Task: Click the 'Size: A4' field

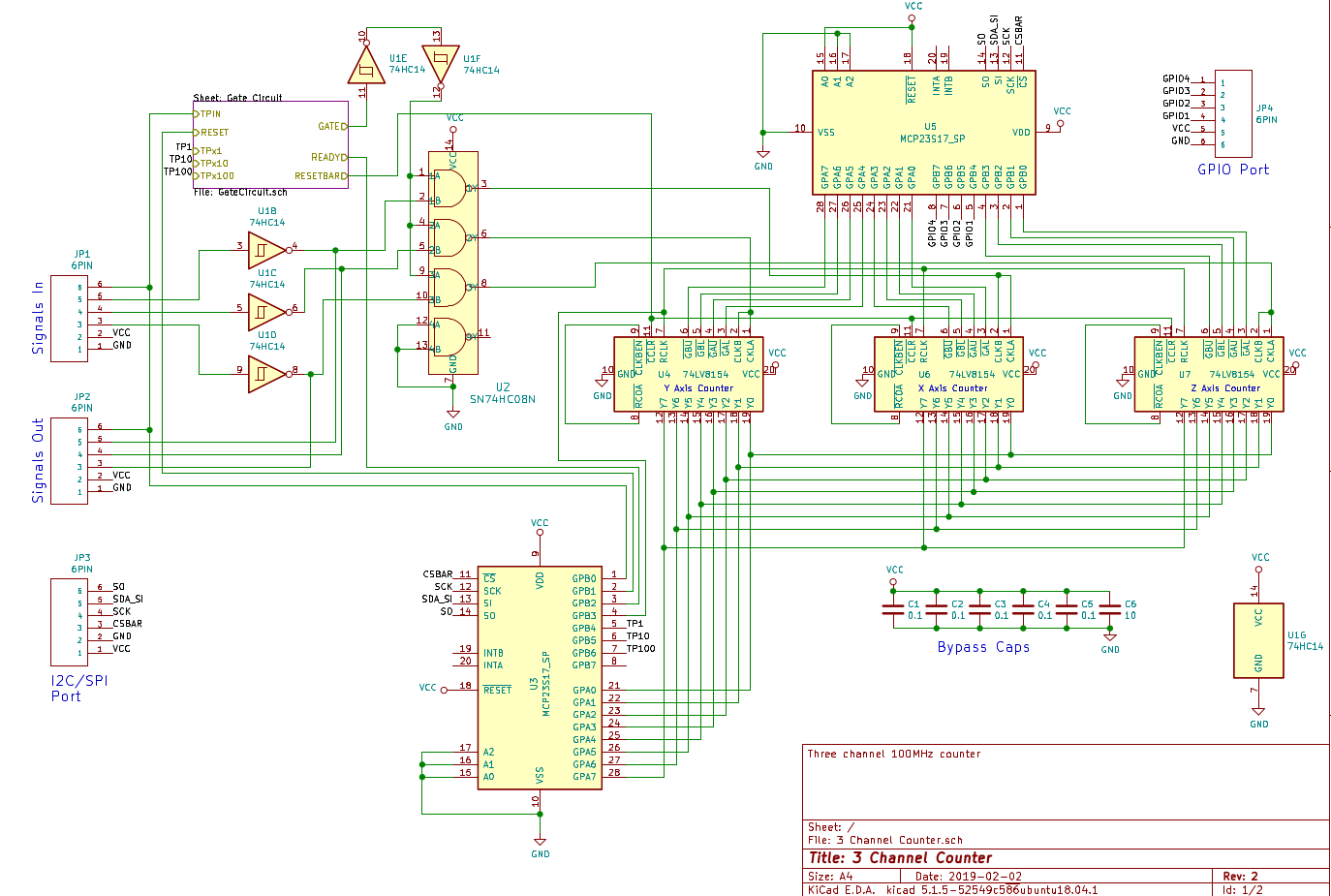Action: coord(830,877)
